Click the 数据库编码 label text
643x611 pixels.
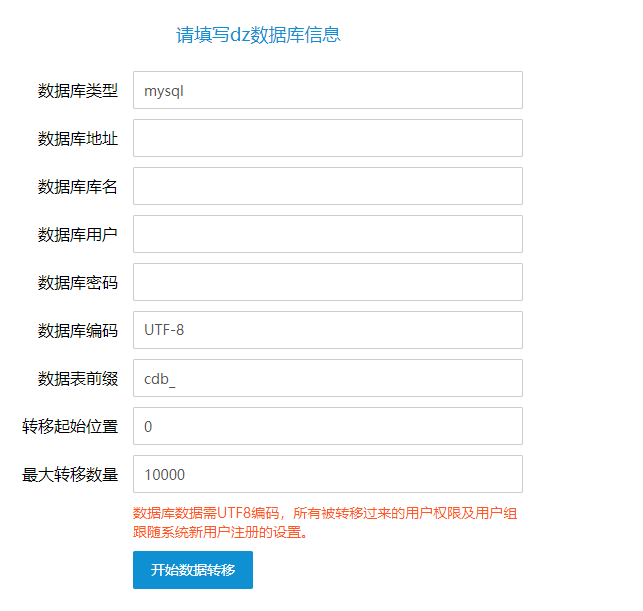(78, 331)
